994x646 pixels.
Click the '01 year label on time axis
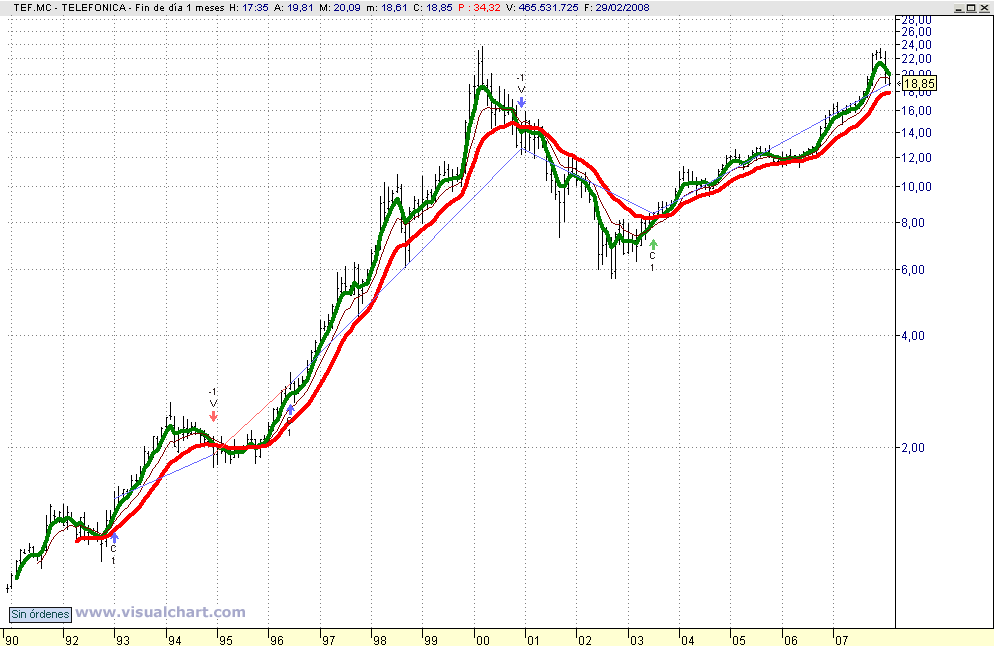point(533,640)
